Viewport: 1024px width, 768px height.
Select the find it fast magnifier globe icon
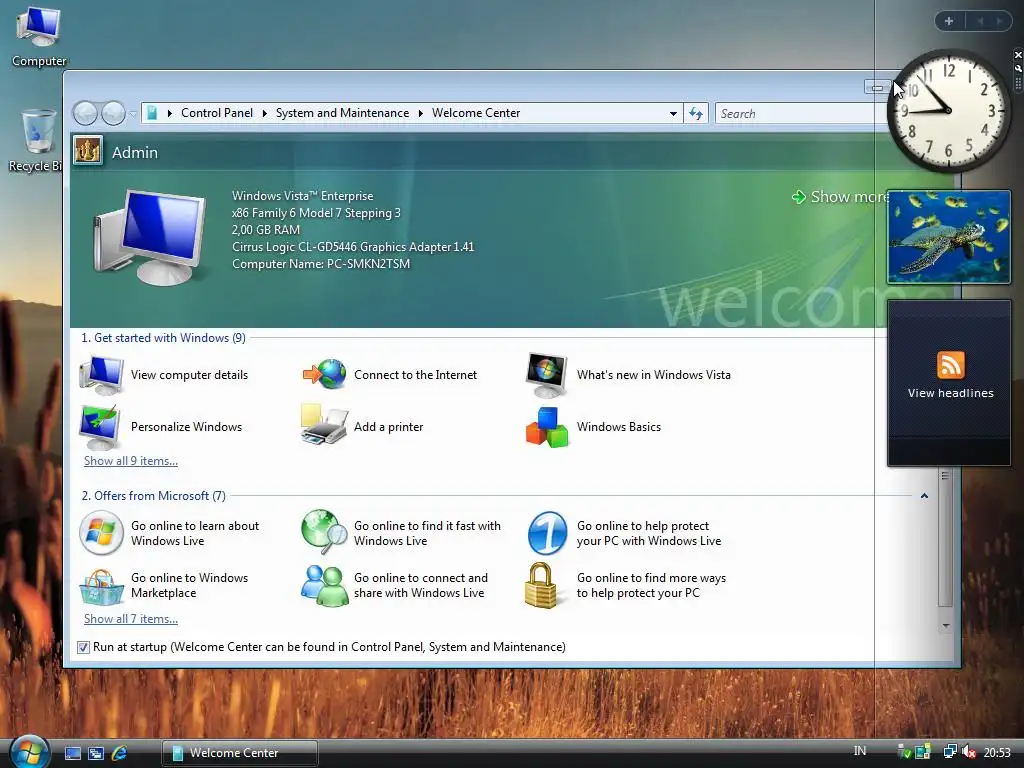325,532
